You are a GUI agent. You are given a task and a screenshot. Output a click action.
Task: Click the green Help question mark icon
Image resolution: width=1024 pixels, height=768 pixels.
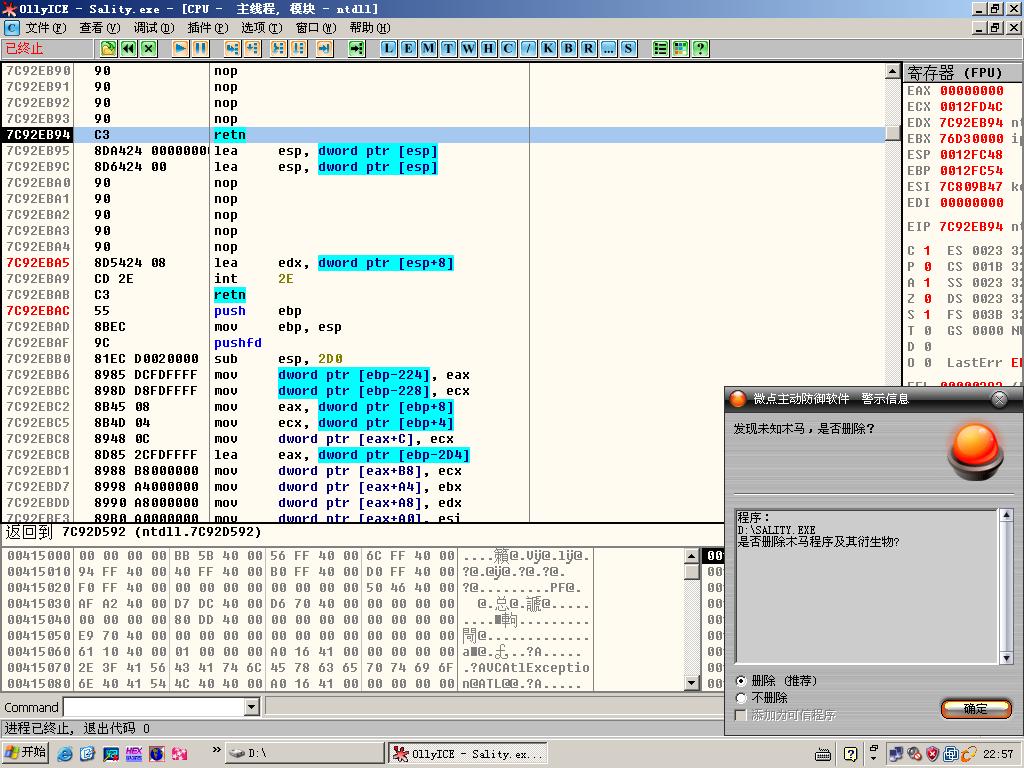click(700, 48)
